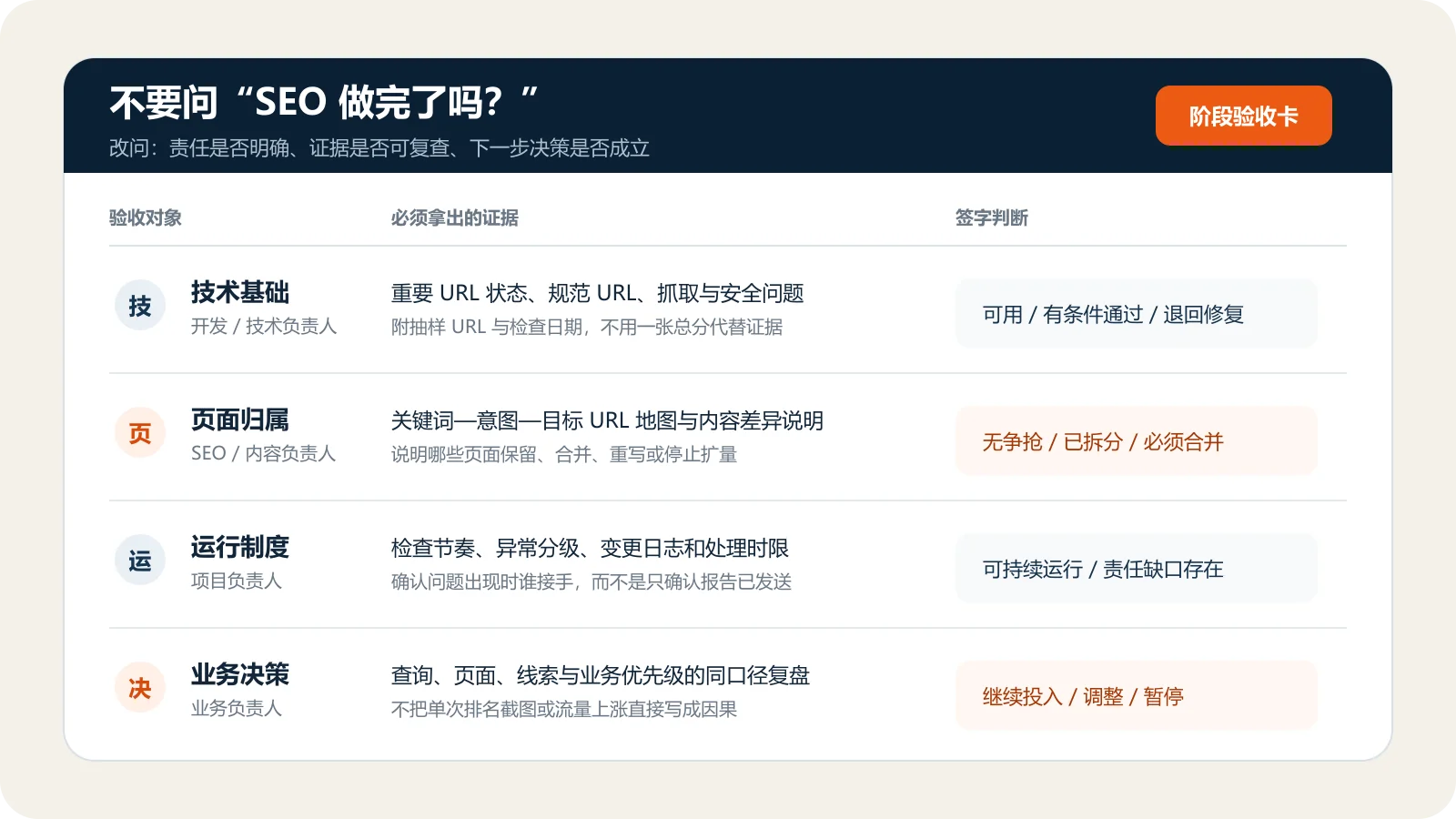Image resolution: width=1456 pixels, height=819 pixels.
Task: Click 查询、页面、线索 evidence line
Action: tap(601, 675)
